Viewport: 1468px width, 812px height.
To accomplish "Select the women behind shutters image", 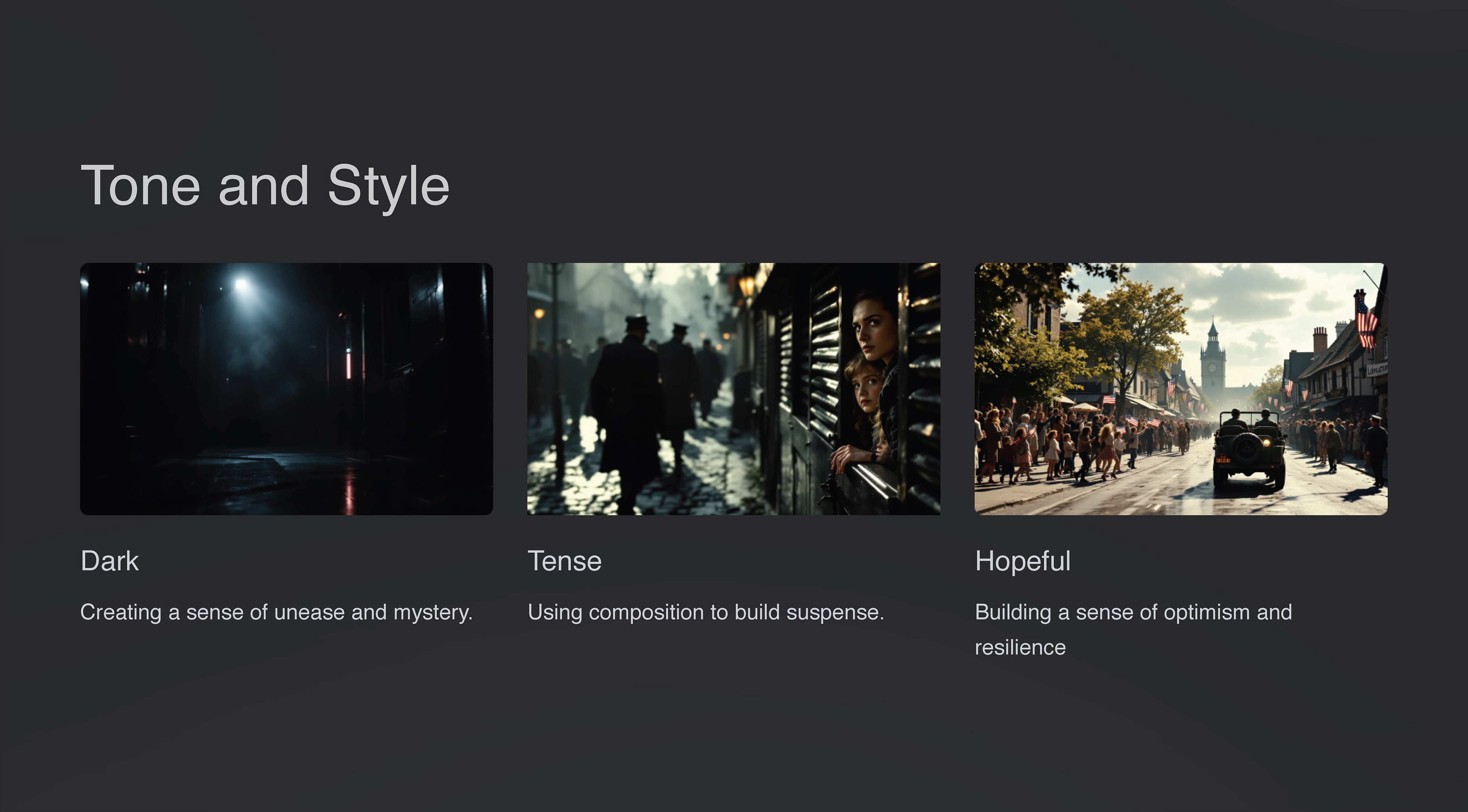I will (734, 389).
